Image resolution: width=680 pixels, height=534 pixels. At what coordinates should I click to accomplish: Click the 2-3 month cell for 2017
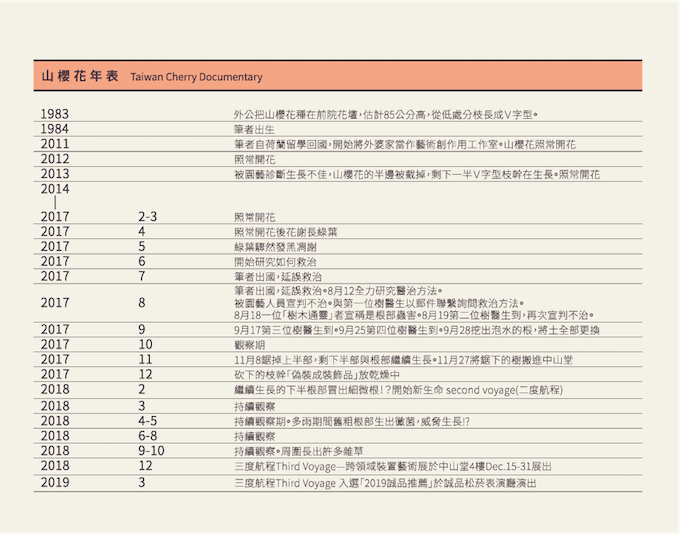pyautogui.click(x=148, y=216)
